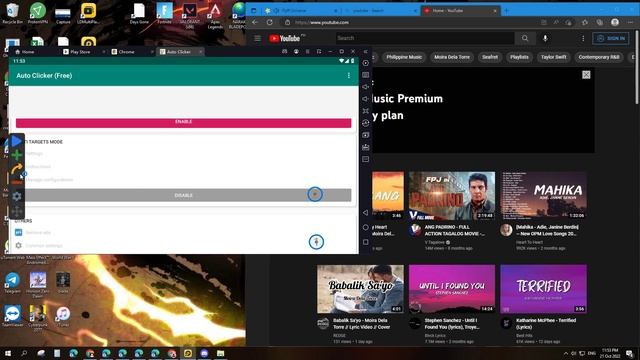Open the emulator hamburger menu in title bar
This screenshot has width=640, height=360.
click(307, 52)
